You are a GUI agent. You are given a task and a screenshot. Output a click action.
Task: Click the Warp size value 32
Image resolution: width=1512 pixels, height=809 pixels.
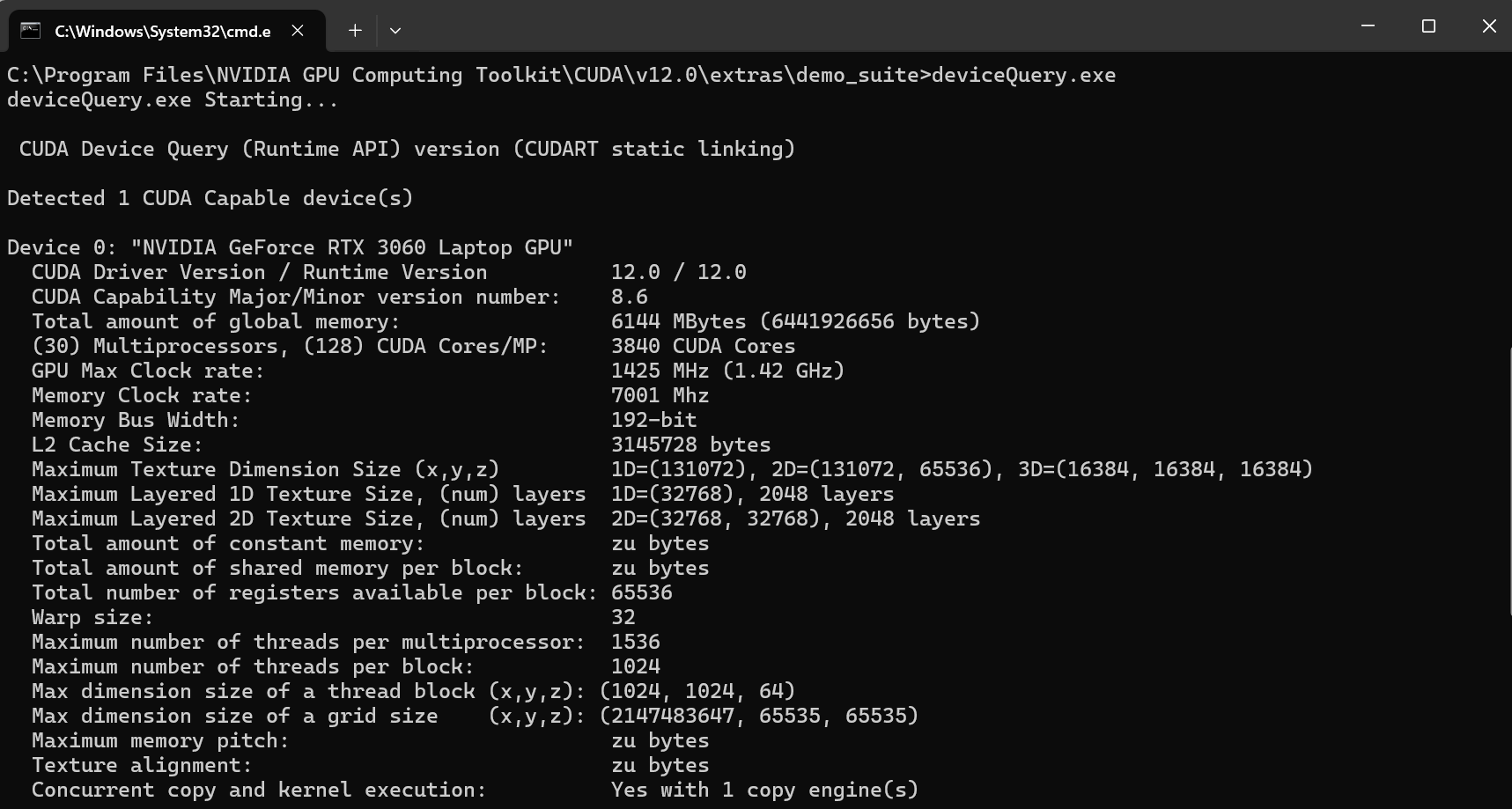point(623,617)
